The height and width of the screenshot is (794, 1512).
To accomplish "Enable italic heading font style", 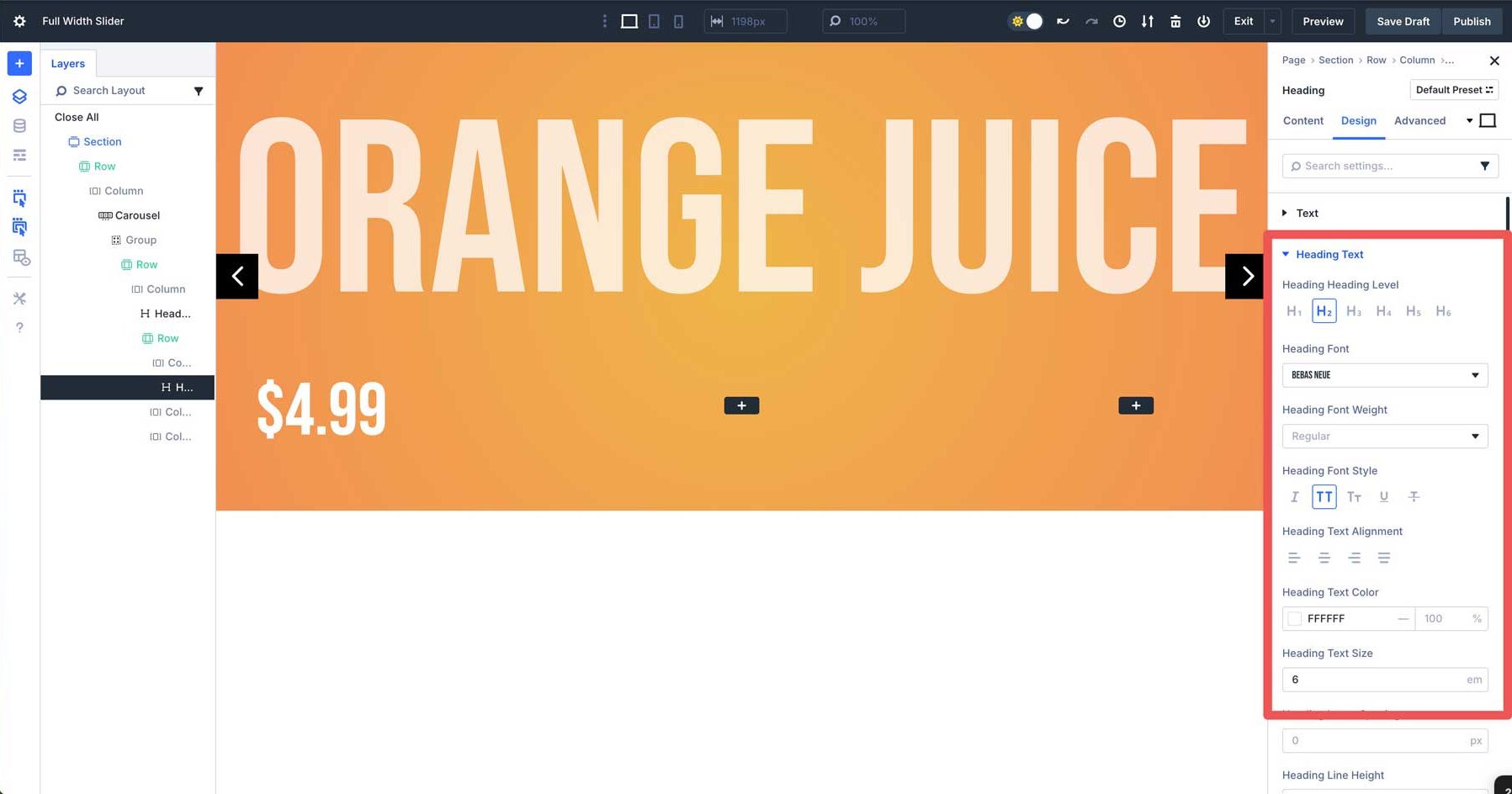I will (1294, 496).
